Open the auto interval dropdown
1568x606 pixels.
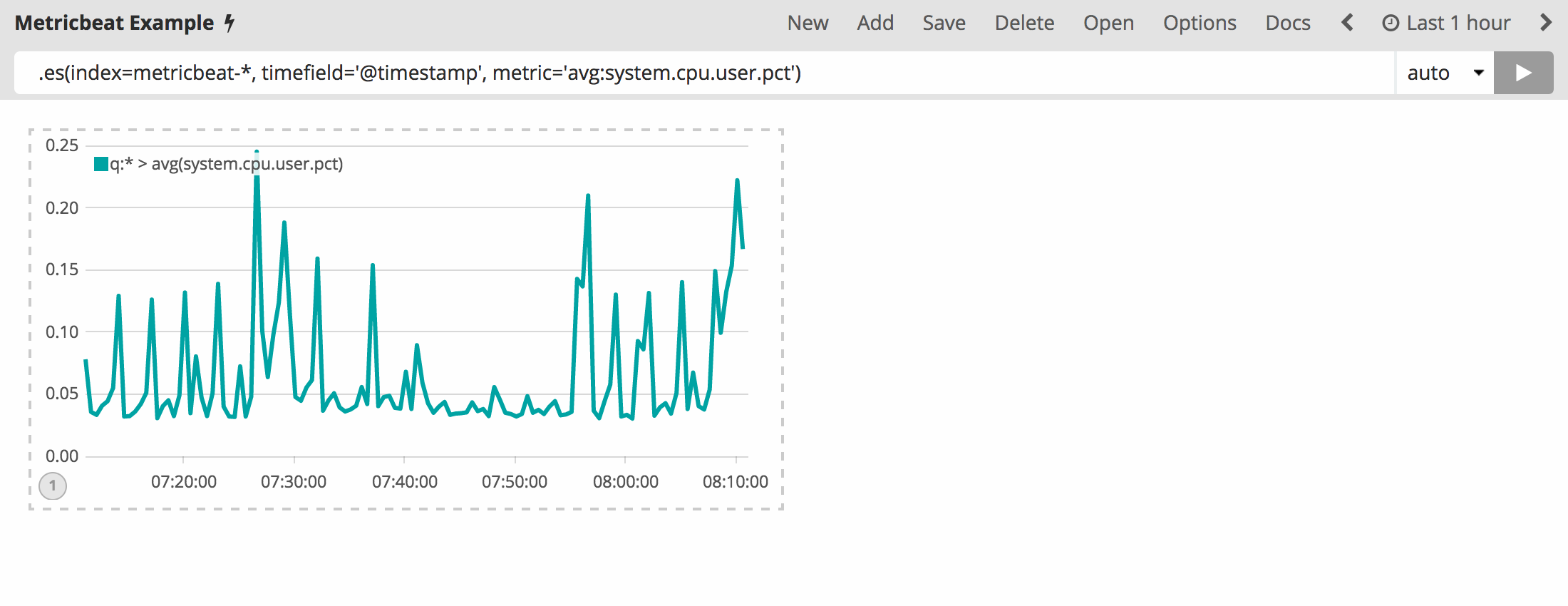click(1444, 73)
